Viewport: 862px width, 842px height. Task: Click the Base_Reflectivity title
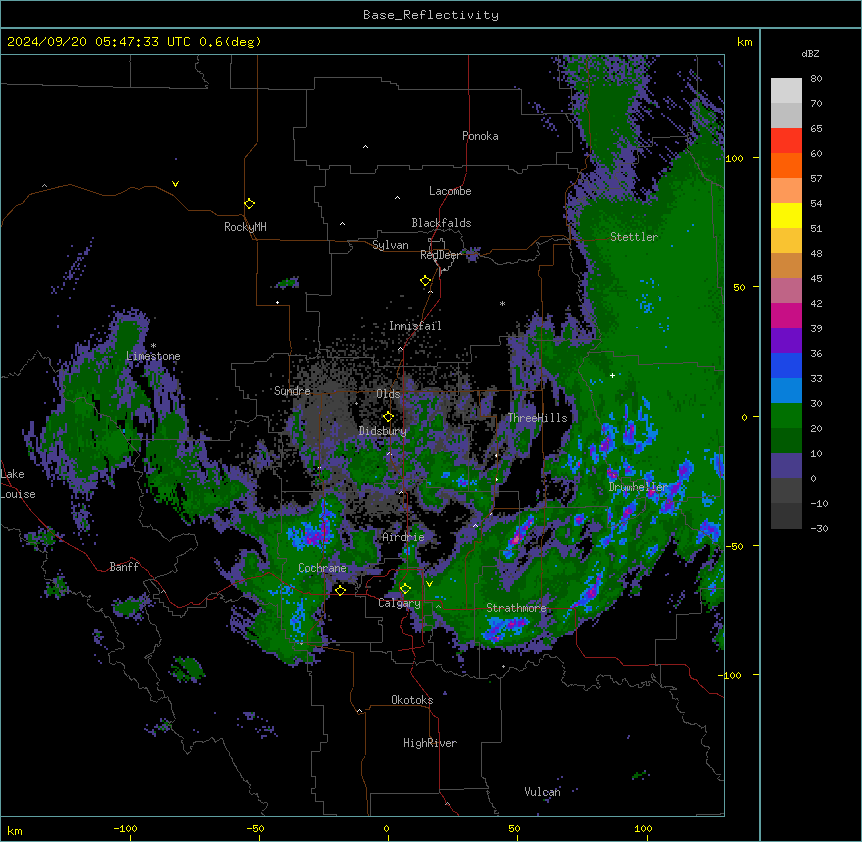(x=431, y=15)
